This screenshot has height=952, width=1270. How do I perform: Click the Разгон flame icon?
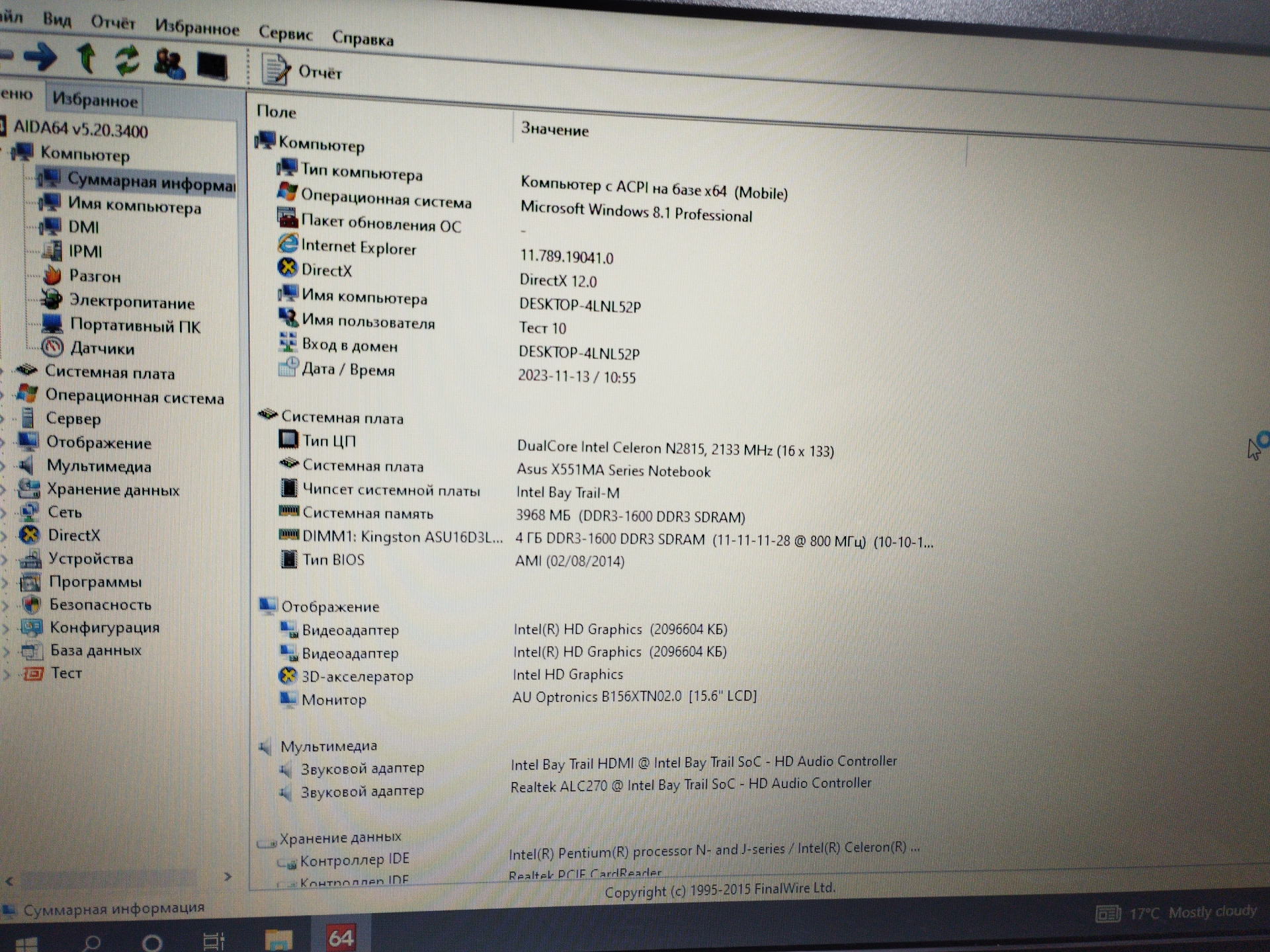(x=52, y=274)
